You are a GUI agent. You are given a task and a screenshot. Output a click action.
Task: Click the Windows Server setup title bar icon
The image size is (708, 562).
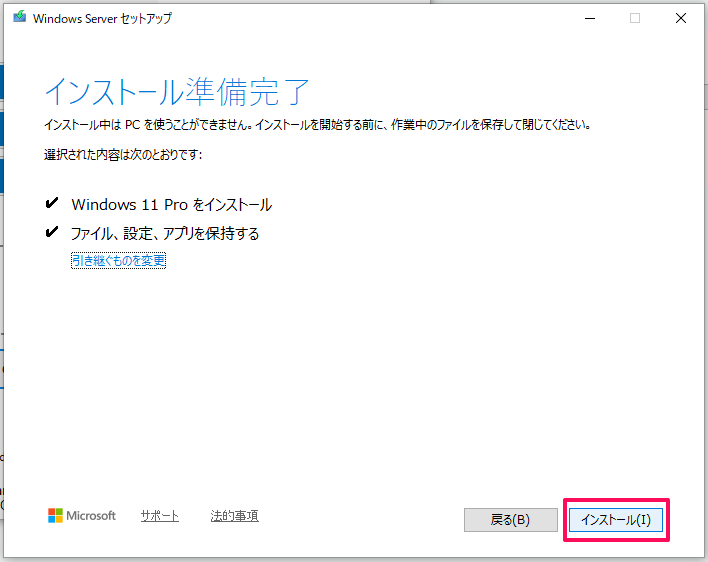click(x=19, y=18)
